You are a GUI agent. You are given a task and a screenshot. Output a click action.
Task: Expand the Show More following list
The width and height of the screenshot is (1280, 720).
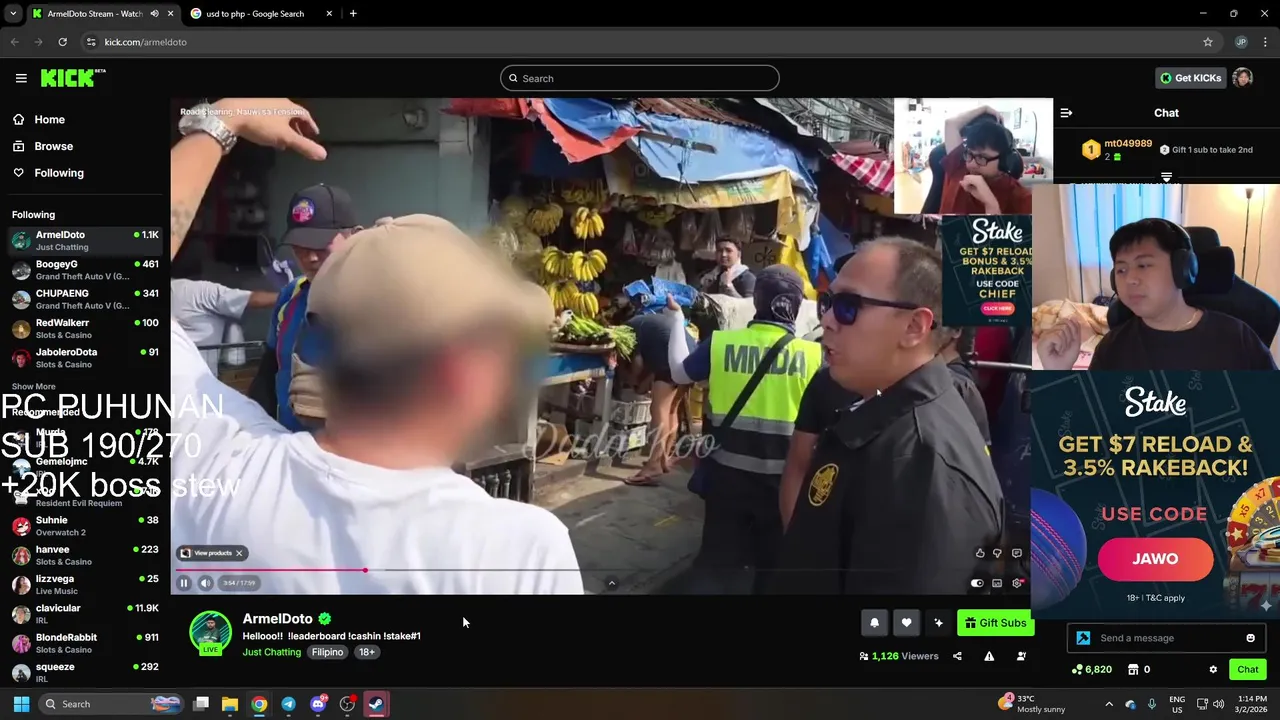tap(34, 386)
